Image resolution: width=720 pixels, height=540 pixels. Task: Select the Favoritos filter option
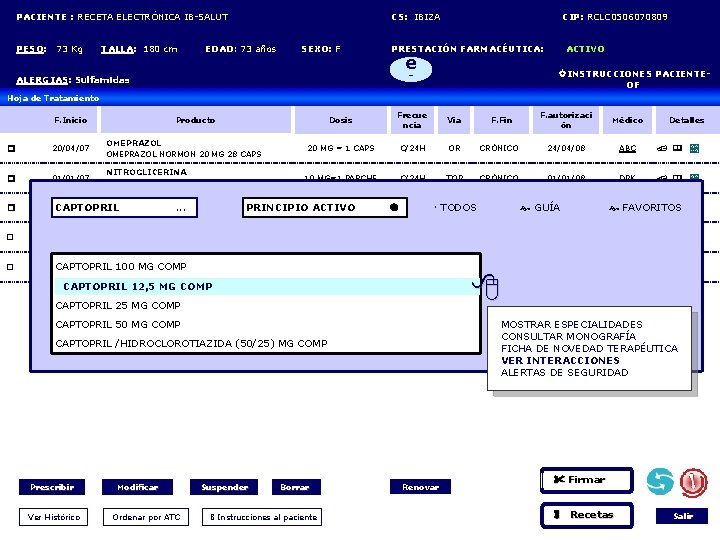point(645,208)
